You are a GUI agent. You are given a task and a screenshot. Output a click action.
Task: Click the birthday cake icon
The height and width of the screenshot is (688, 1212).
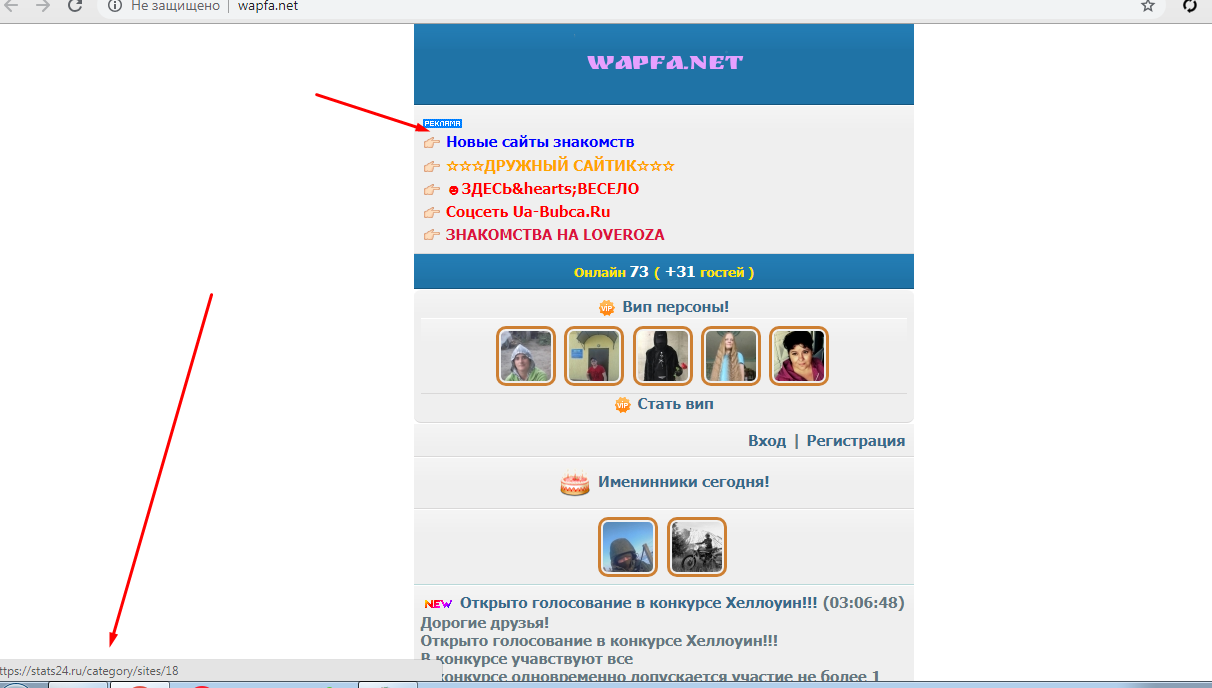pos(575,484)
